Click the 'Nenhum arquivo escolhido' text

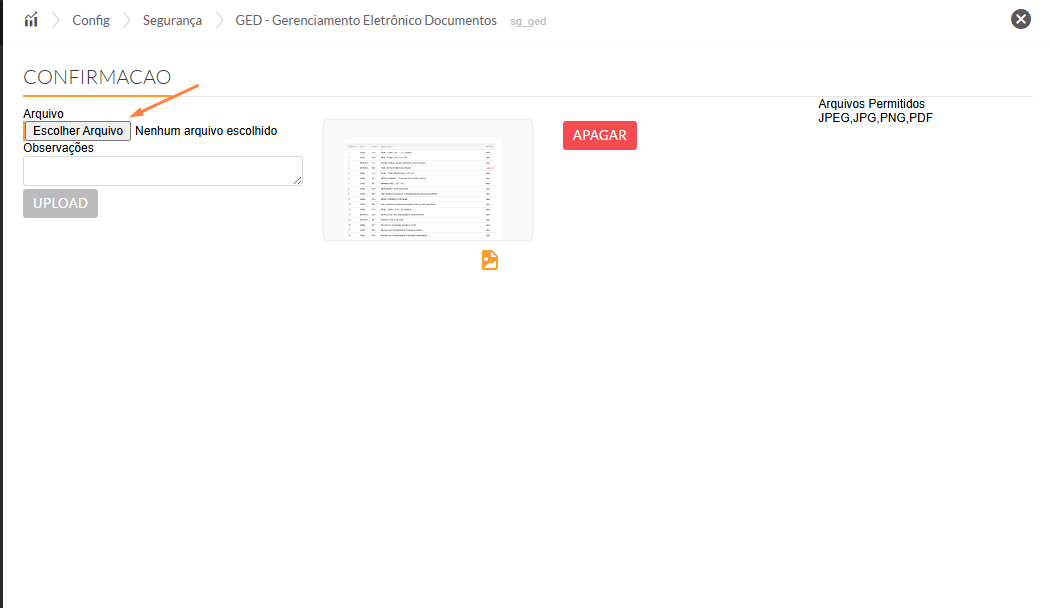[206, 131]
